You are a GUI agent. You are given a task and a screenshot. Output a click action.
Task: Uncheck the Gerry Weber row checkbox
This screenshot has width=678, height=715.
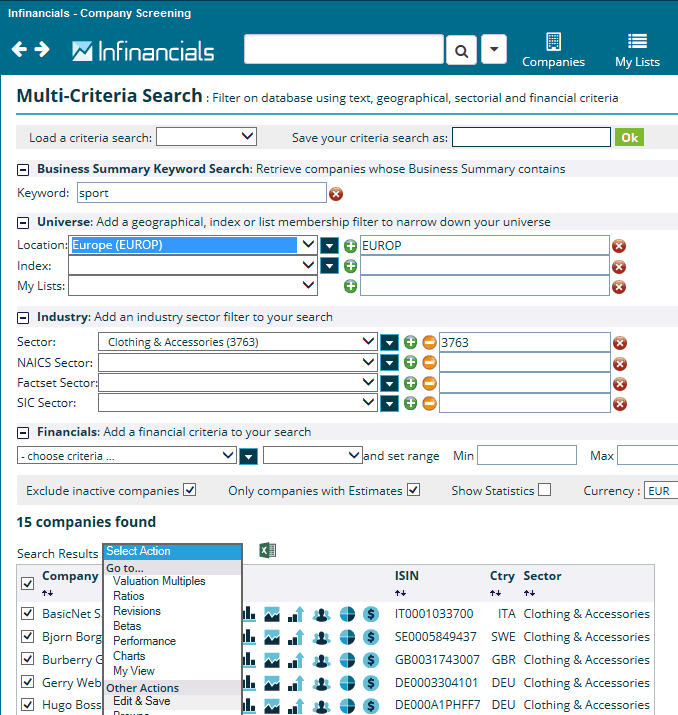tap(27, 682)
